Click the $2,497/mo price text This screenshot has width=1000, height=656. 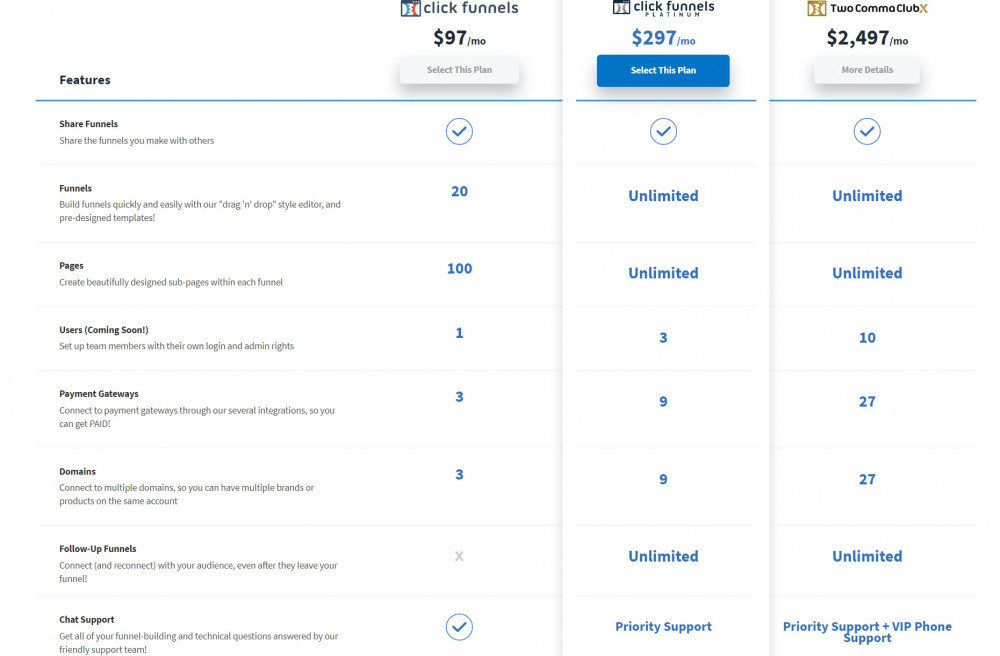click(867, 38)
